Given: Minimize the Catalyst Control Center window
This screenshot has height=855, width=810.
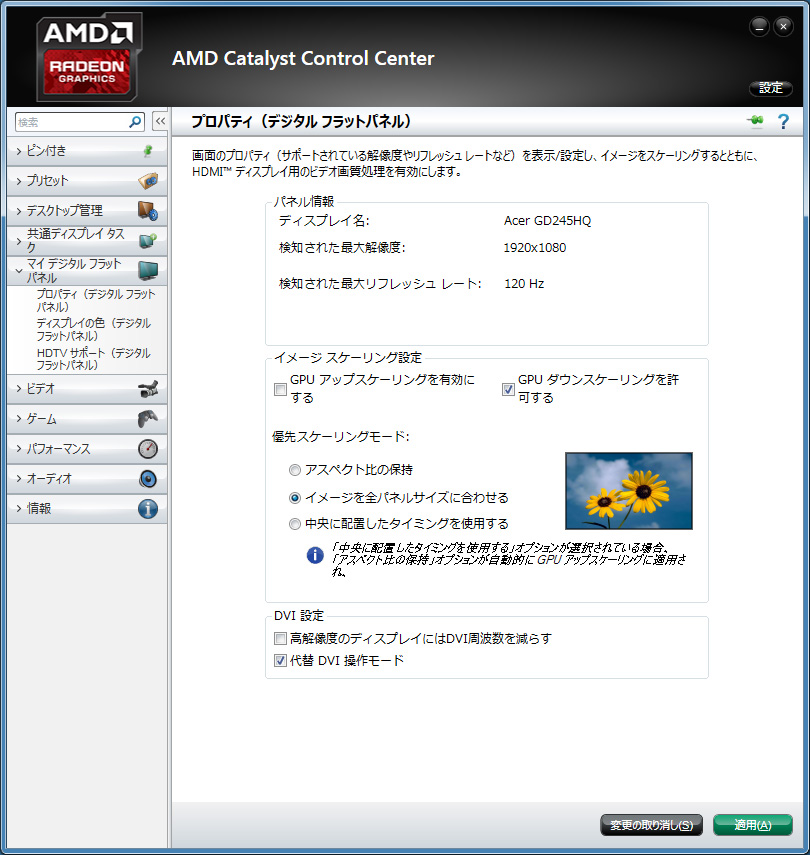Looking at the screenshot, I should point(759,26).
